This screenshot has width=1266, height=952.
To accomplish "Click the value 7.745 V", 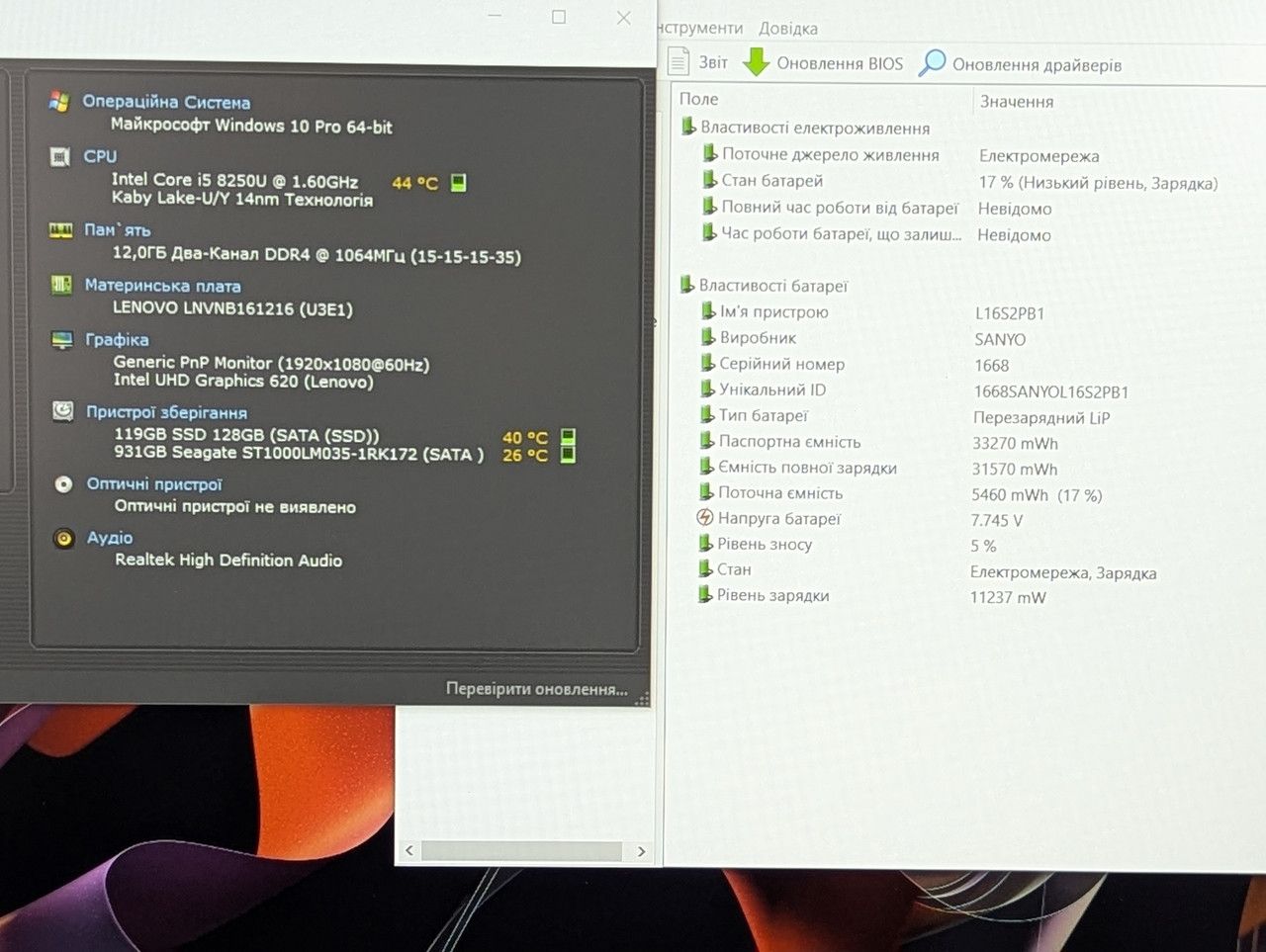I will [x=997, y=520].
